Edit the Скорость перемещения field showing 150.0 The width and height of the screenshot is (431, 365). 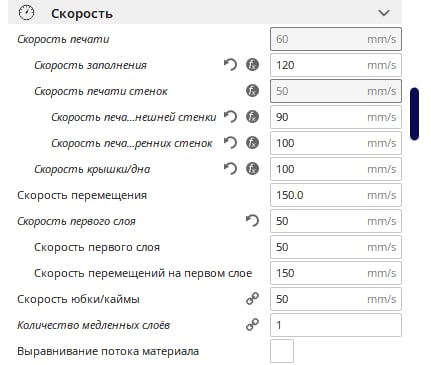(x=336, y=195)
